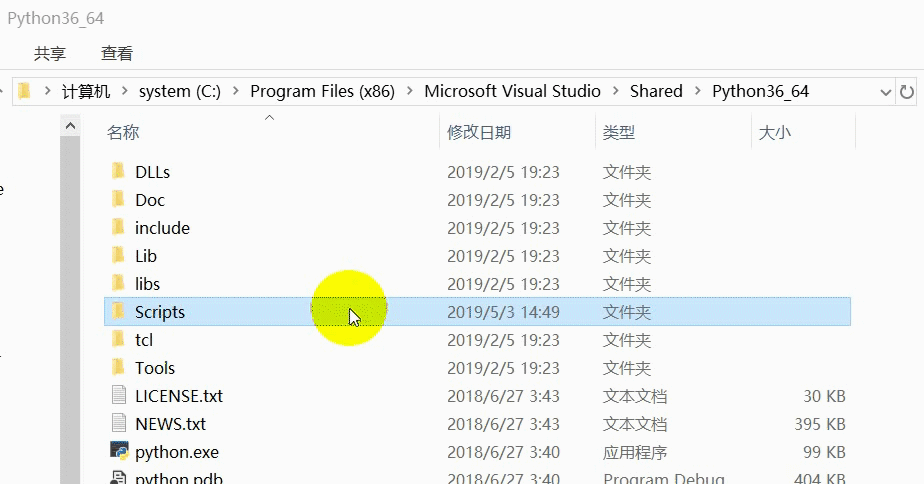
Task: Select the Tools folder name
Action: click(155, 368)
